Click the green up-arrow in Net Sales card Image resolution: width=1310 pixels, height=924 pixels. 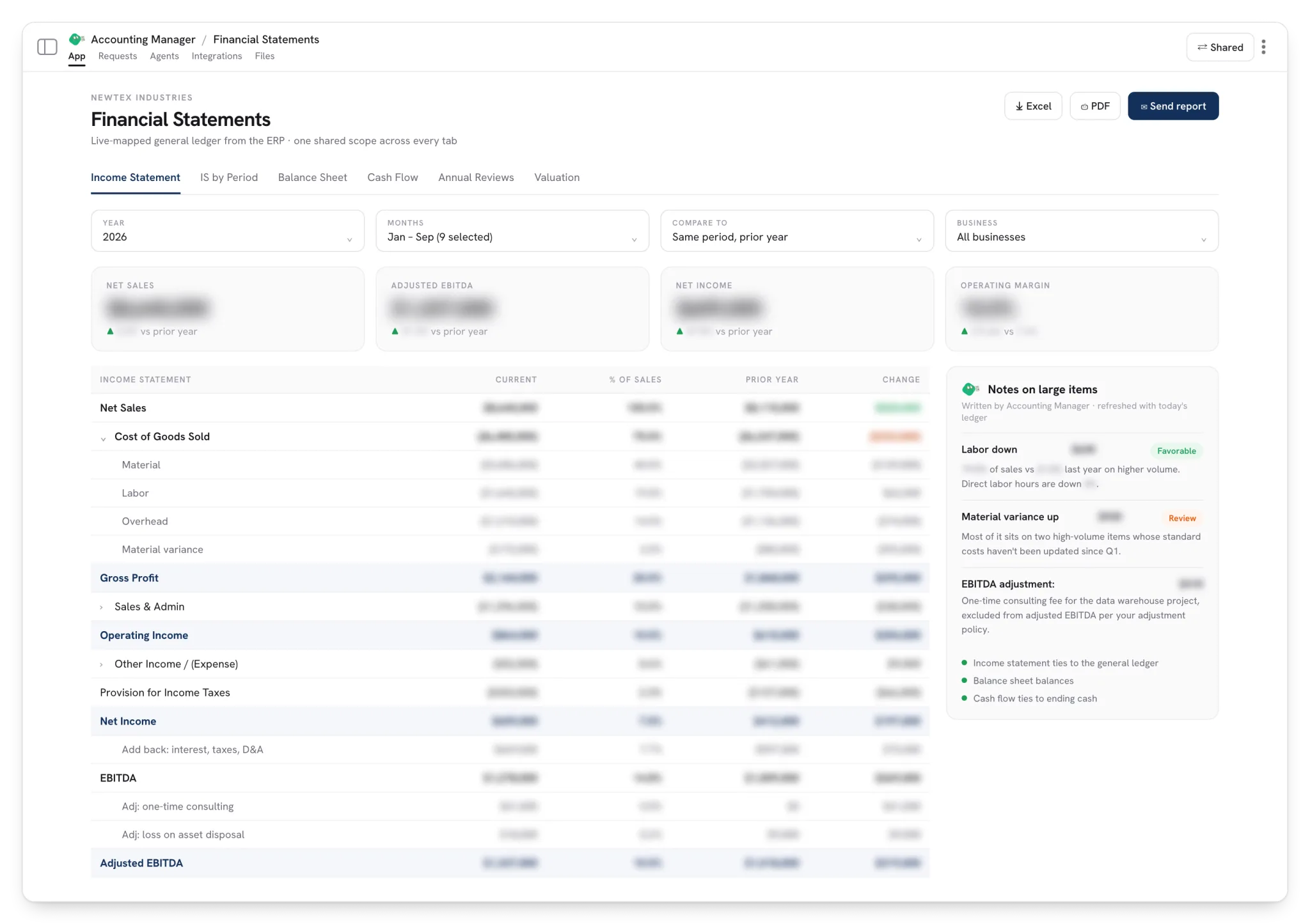click(110, 331)
